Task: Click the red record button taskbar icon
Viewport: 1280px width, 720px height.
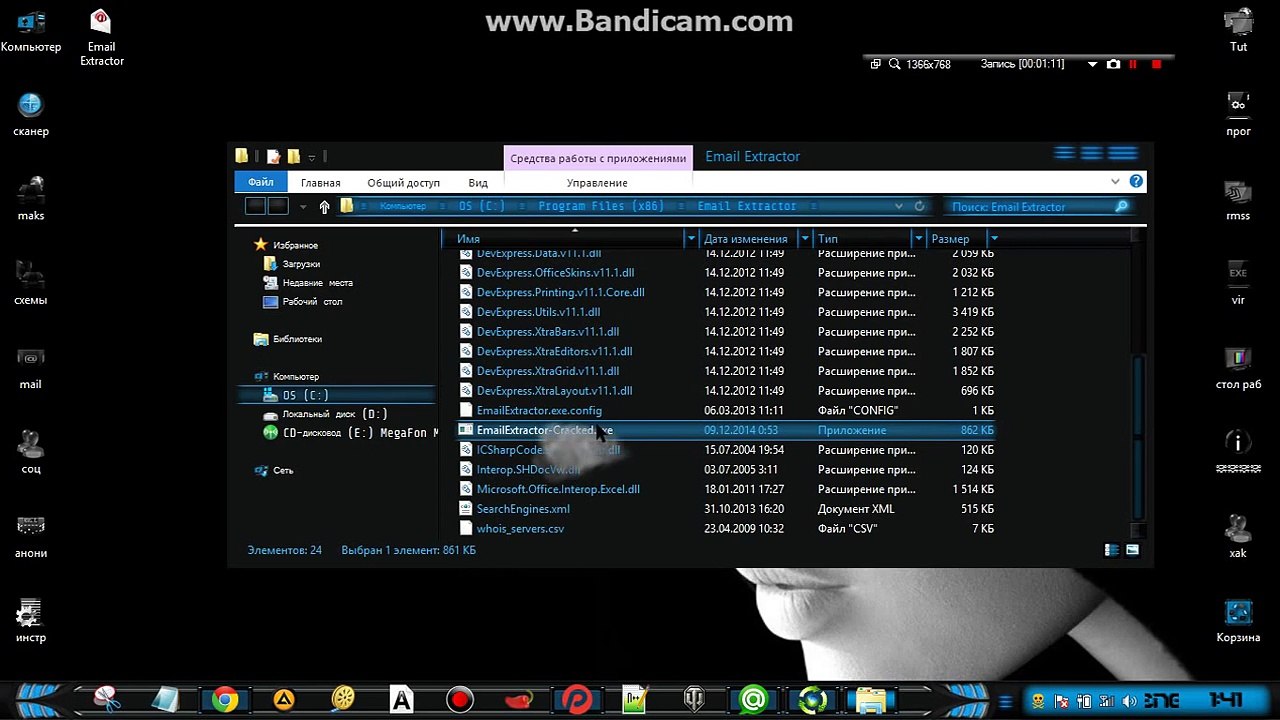Action: [460, 699]
